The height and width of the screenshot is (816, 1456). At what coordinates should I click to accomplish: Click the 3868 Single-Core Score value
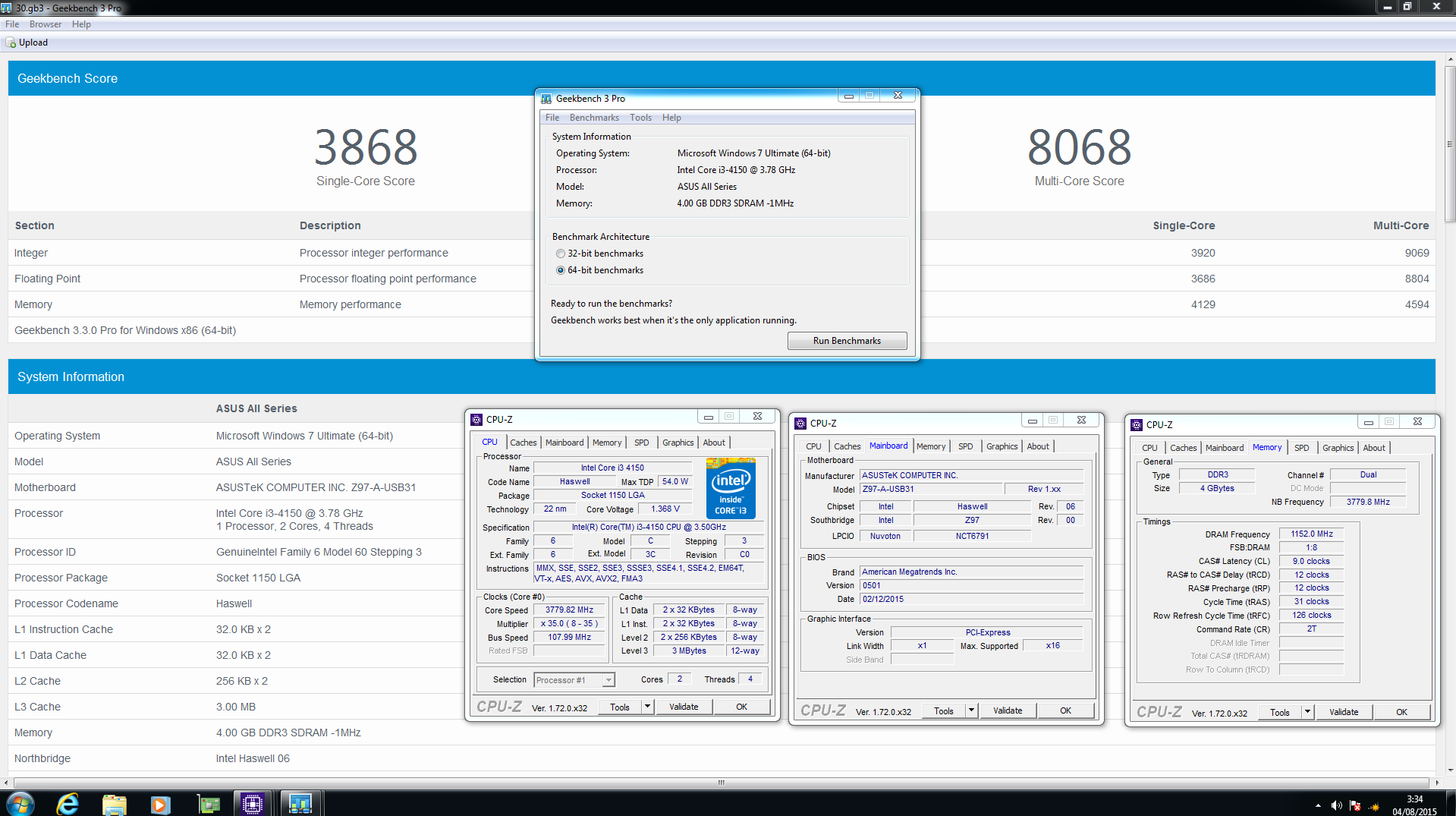366,147
